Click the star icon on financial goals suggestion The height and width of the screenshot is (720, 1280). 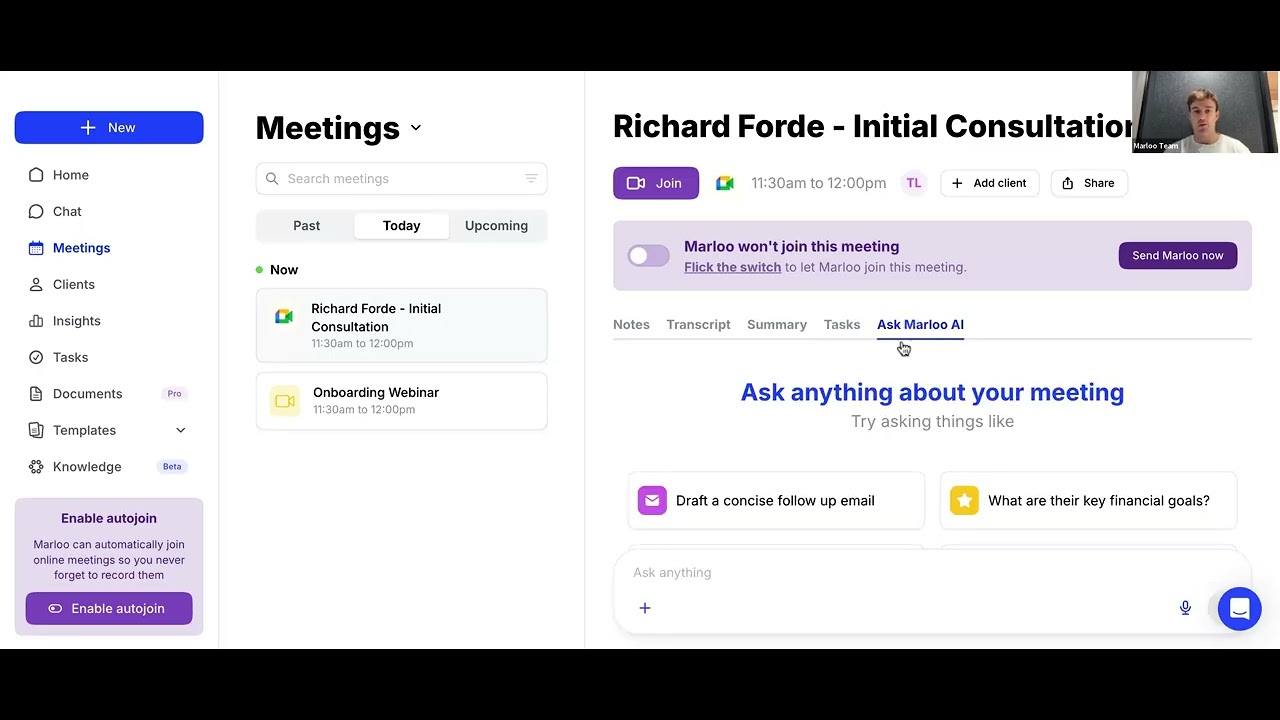pos(964,501)
